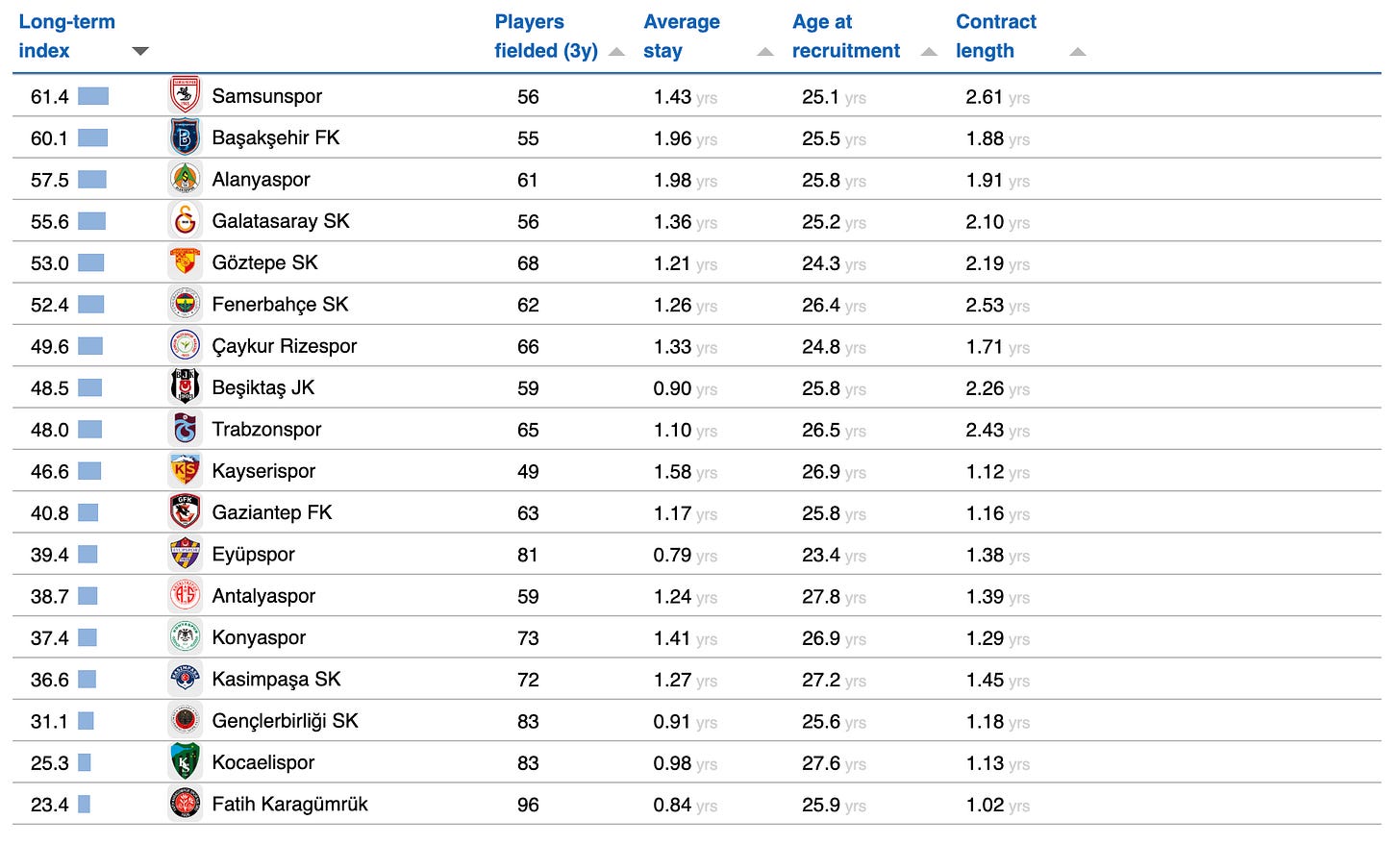Click the Average stay sort arrow
This screenshot has height=845, width=1400.
coord(765,52)
